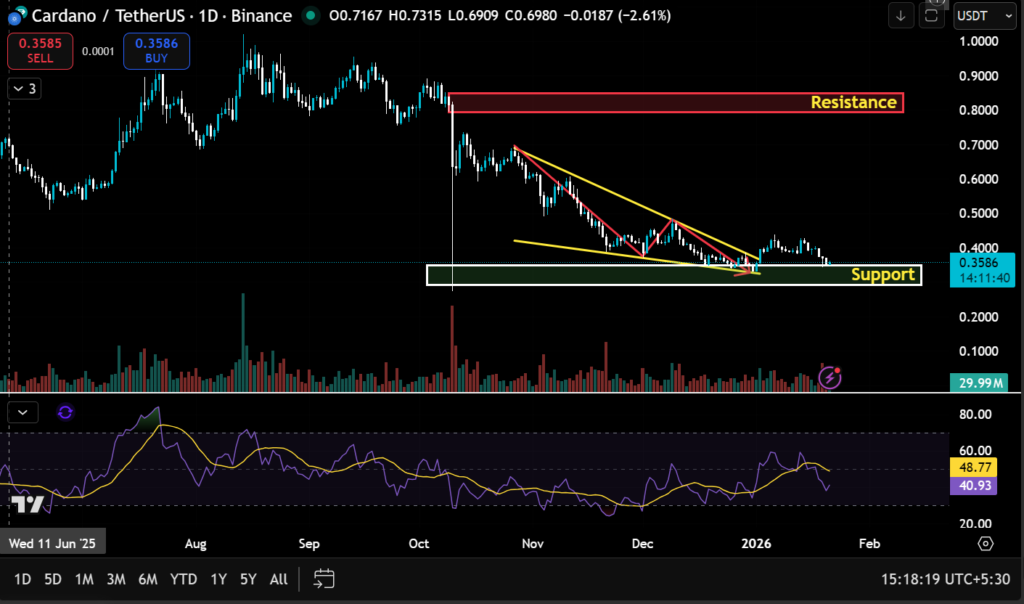This screenshot has height=604, width=1024.
Task: Select the yellow Resistance zone rectangle
Action: (675, 102)
